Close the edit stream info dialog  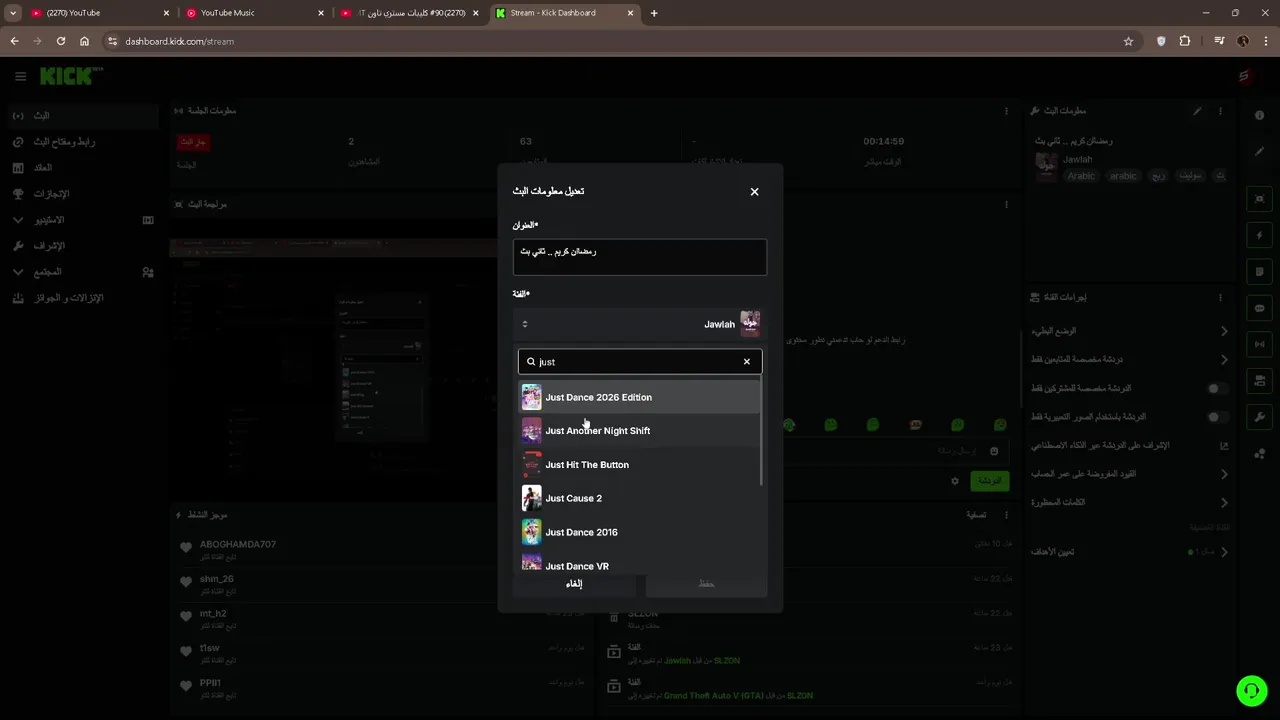tap(754, 191)
